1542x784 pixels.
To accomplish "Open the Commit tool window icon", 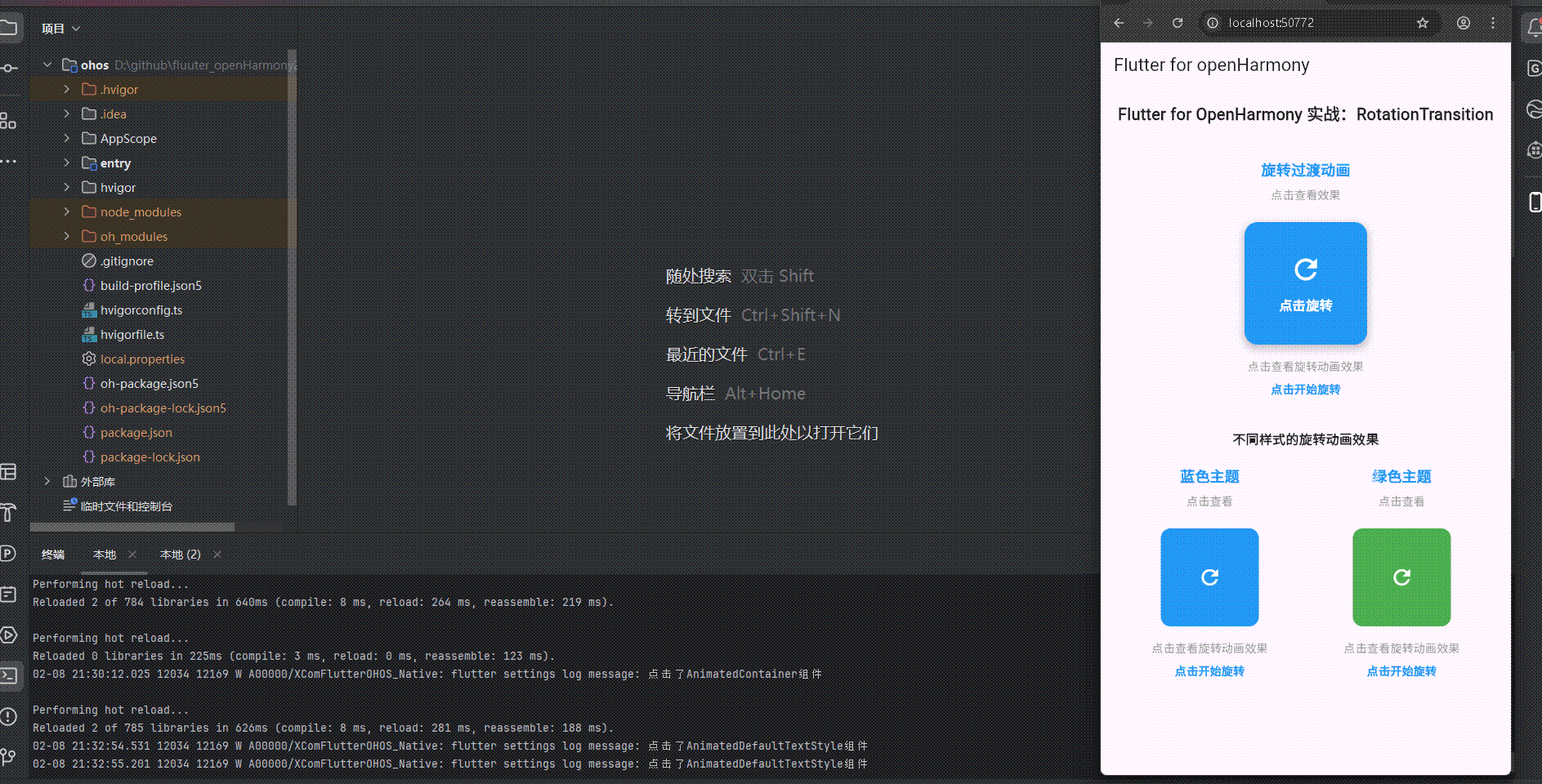I will point(8,68).
